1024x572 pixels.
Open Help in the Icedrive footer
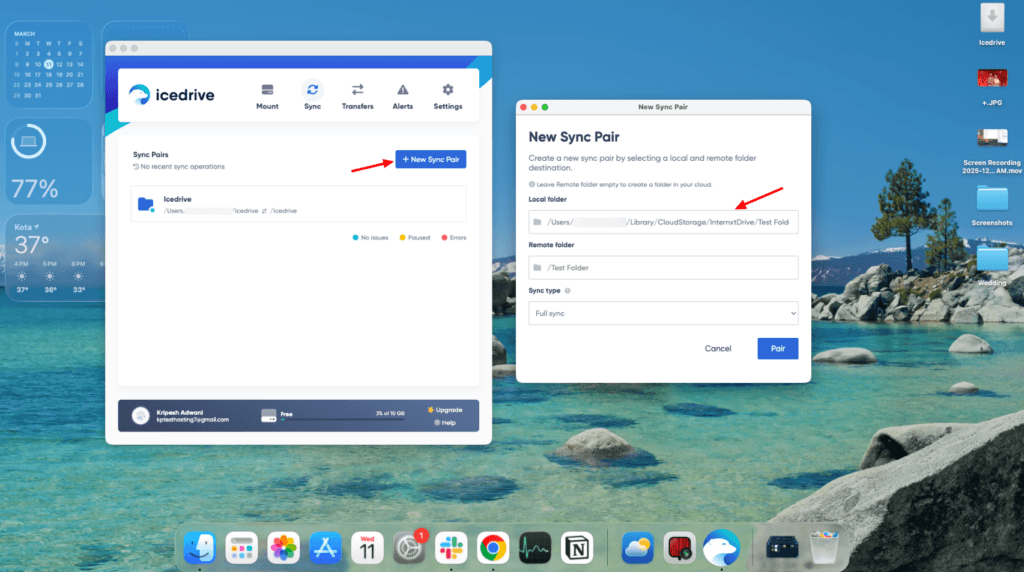445,422
